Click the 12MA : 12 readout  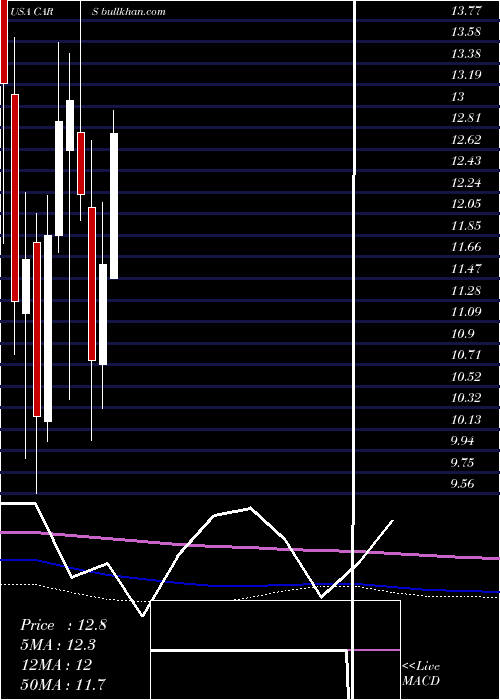click(56, 664)
